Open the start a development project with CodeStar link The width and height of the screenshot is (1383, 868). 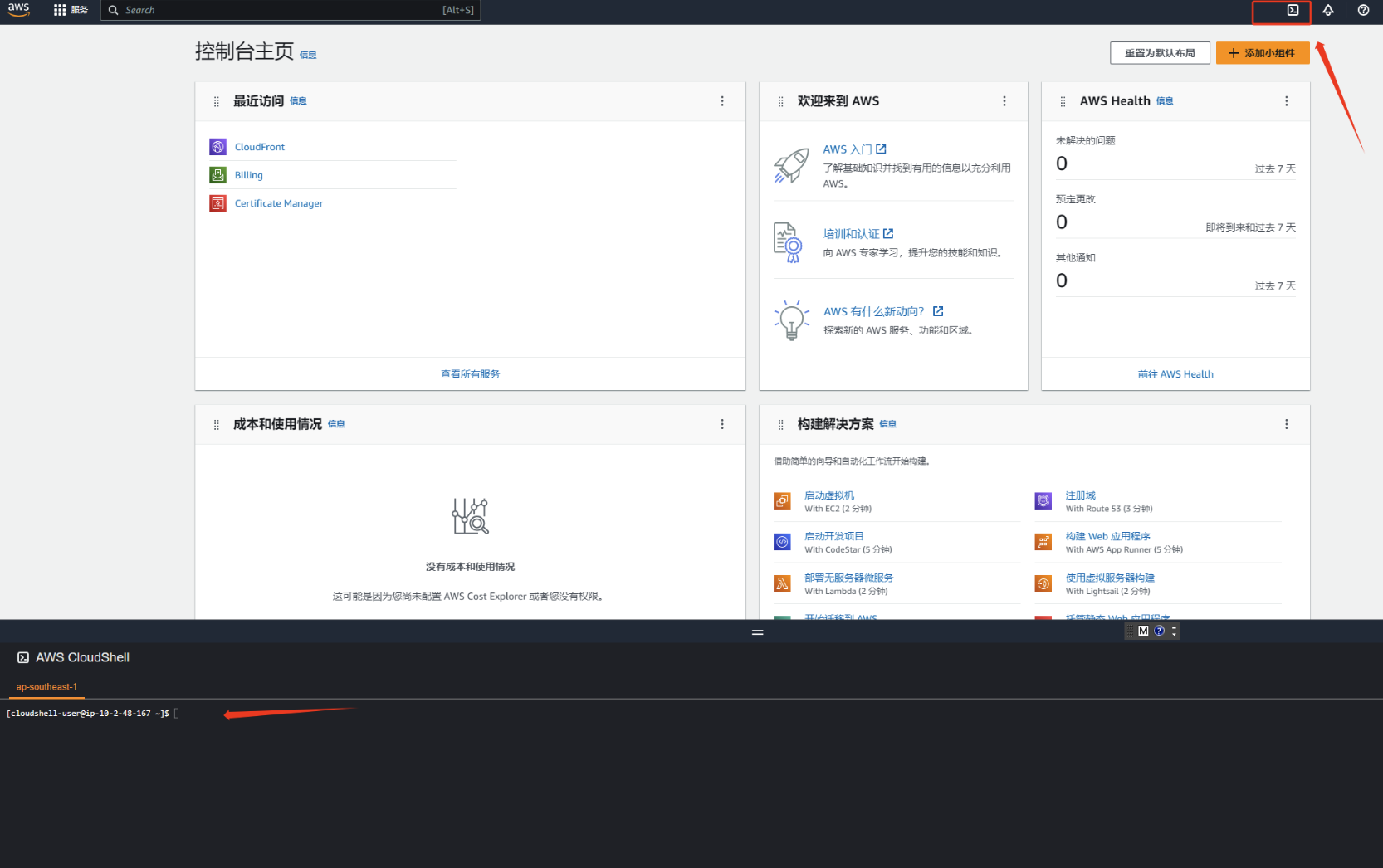(834, 536)
